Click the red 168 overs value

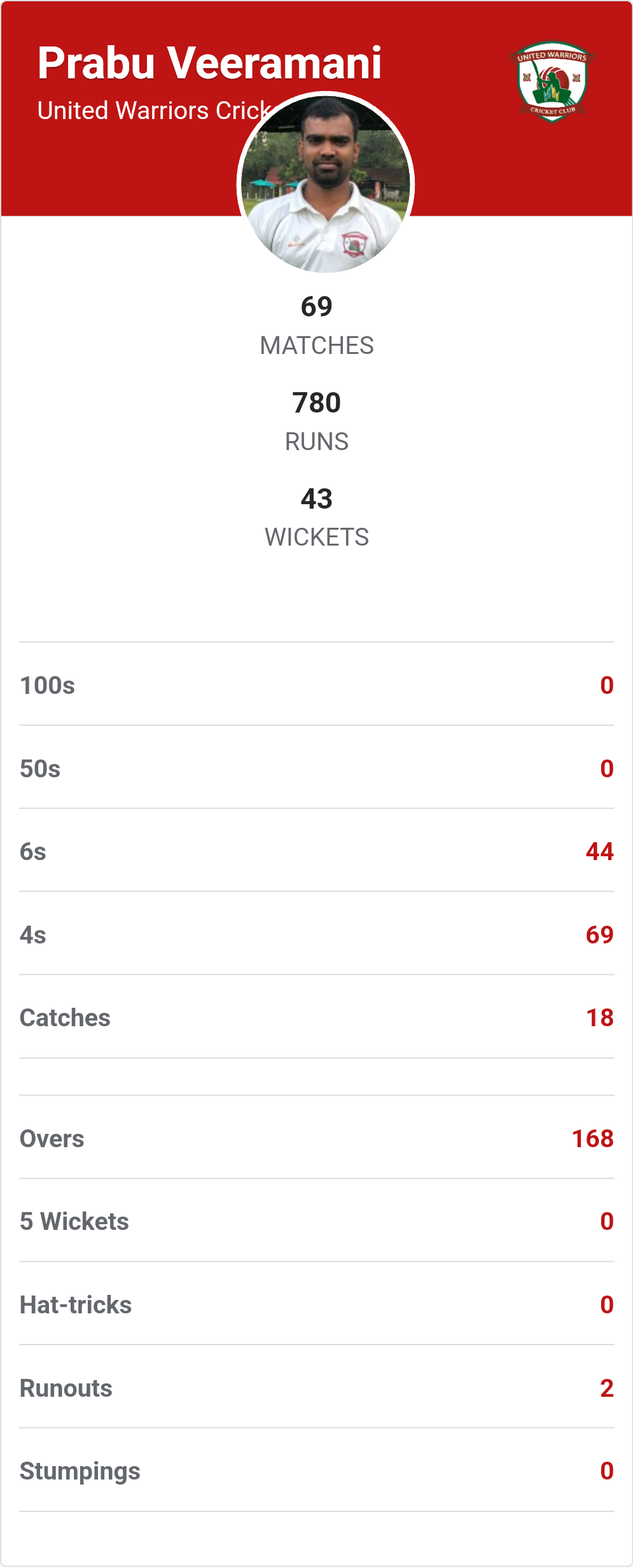pyautogui.click(x=592, y=1139)
